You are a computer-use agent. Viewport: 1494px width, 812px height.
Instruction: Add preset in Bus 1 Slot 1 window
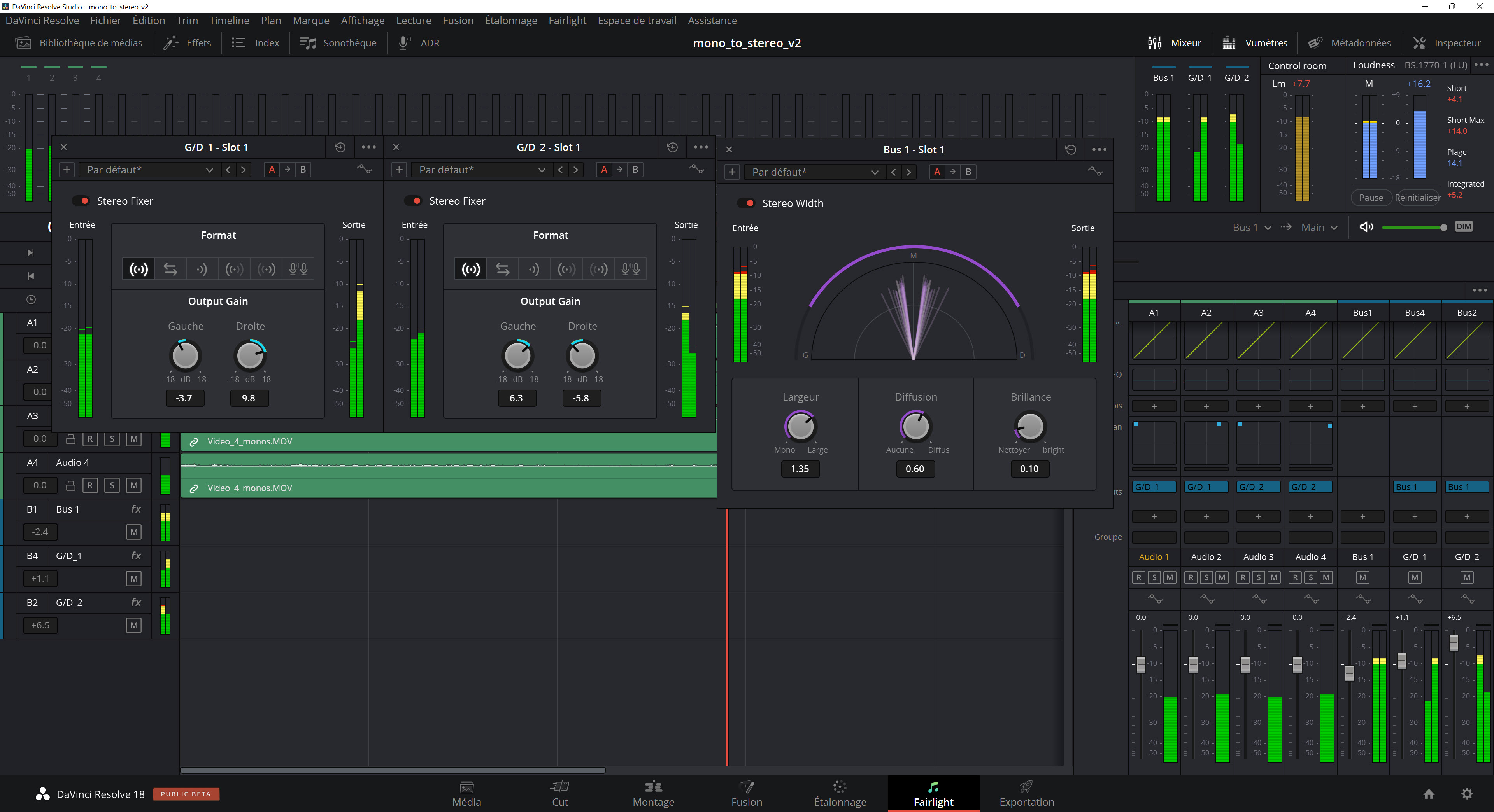pos(732,172)
